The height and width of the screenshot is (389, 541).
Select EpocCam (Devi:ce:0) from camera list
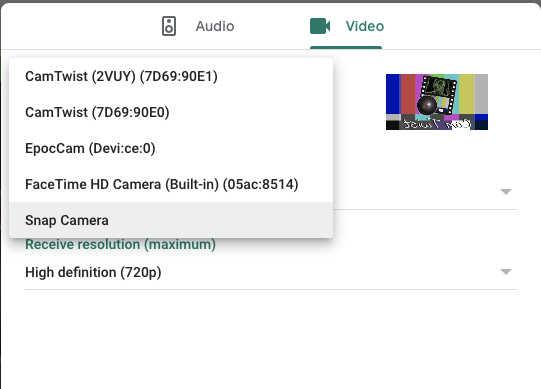(x=171, y=148)
